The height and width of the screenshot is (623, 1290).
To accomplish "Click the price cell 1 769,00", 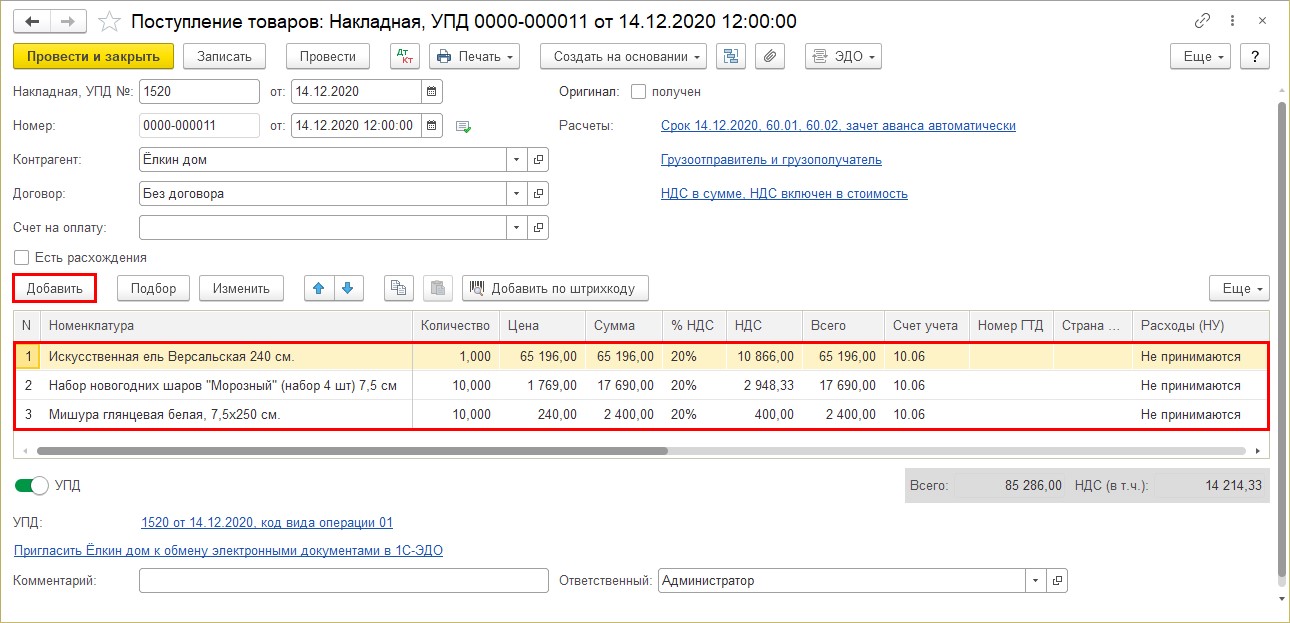I will (x=542, y=385).
